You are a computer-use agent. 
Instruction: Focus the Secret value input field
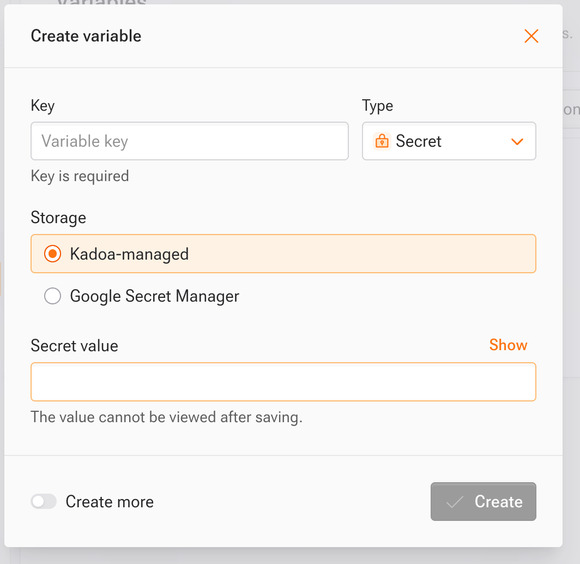[x=283, y=382]
